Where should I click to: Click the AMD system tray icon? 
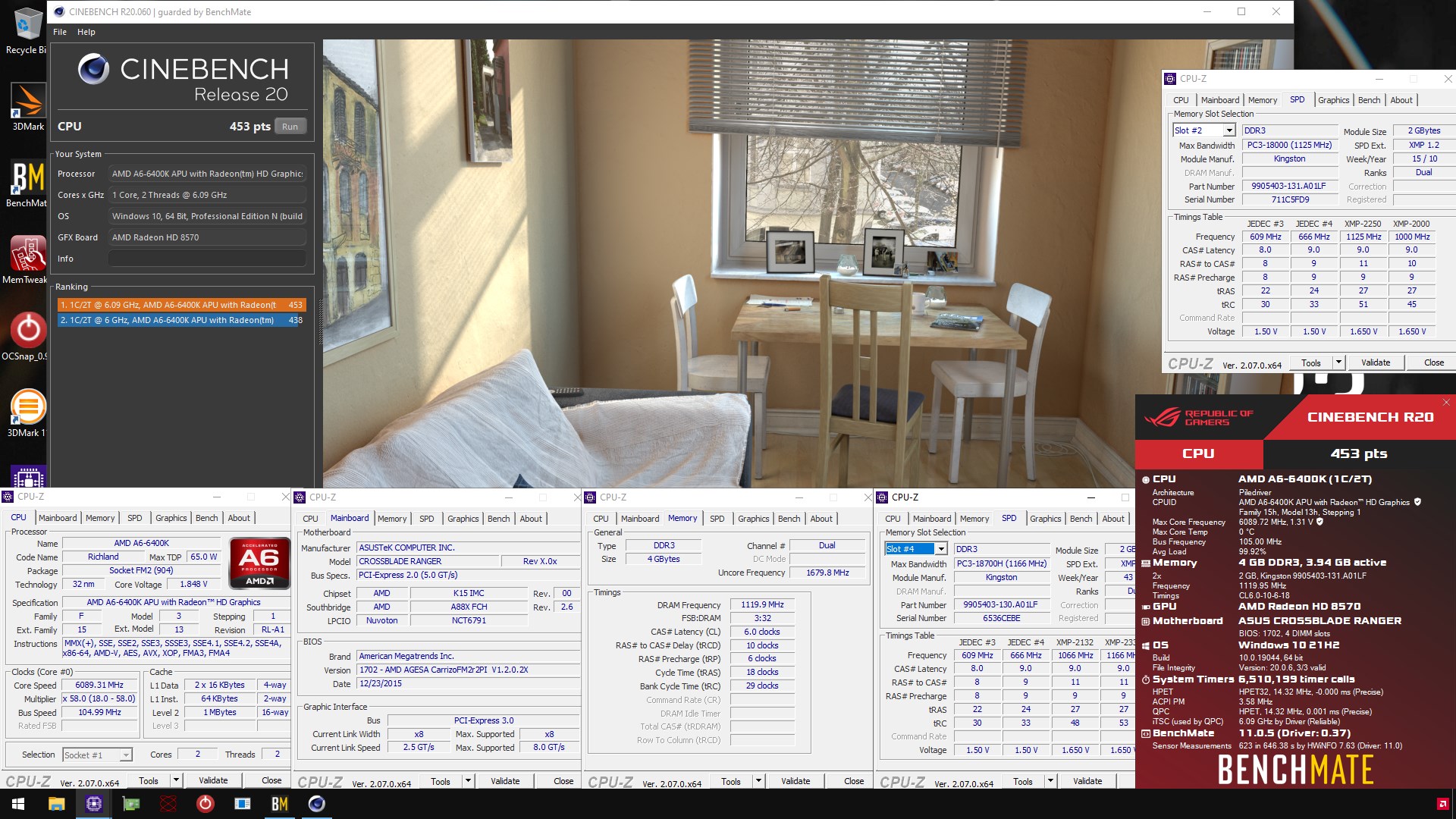click(1442, 804)
